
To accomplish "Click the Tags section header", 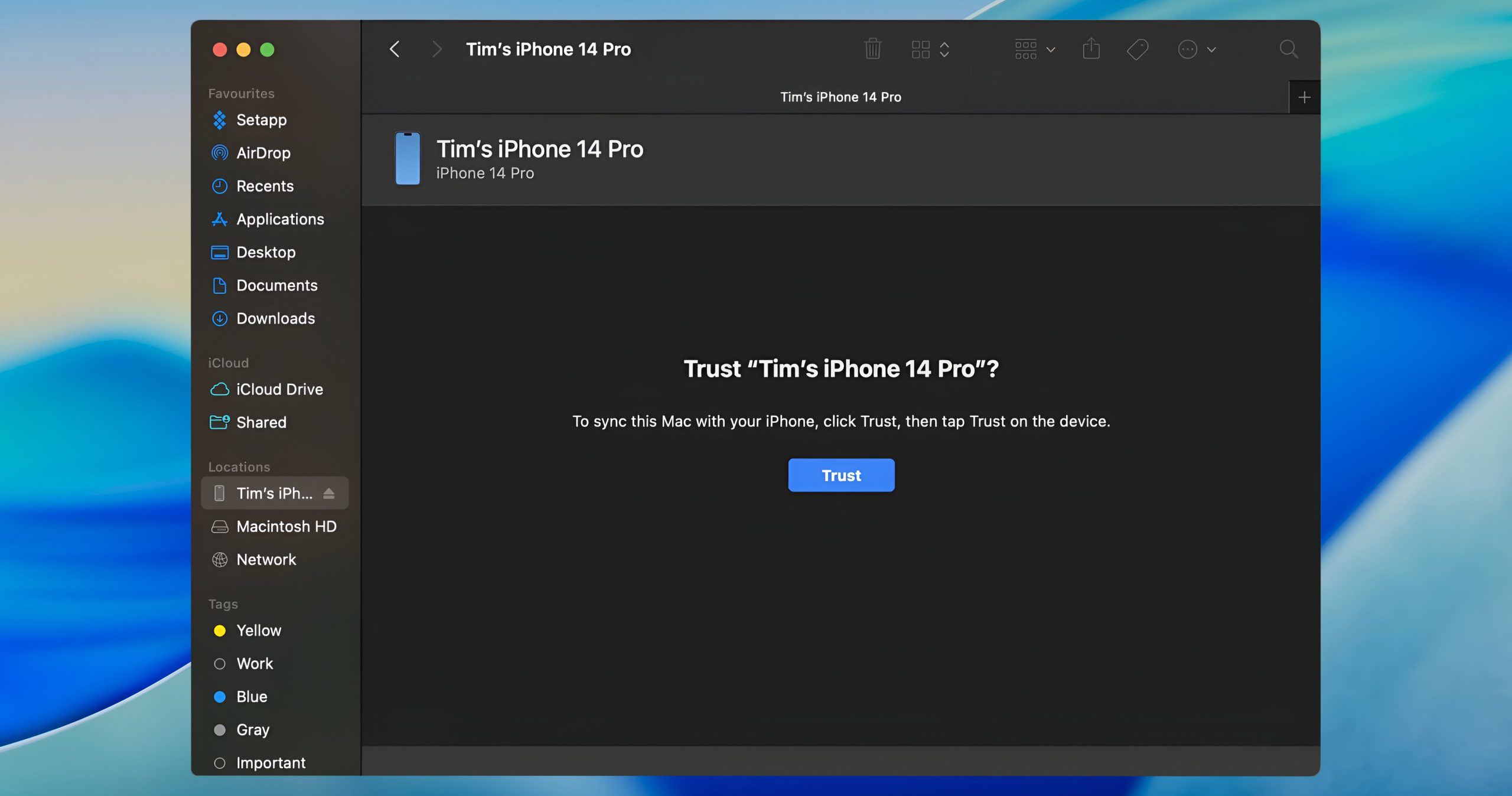I will point(223,603).
